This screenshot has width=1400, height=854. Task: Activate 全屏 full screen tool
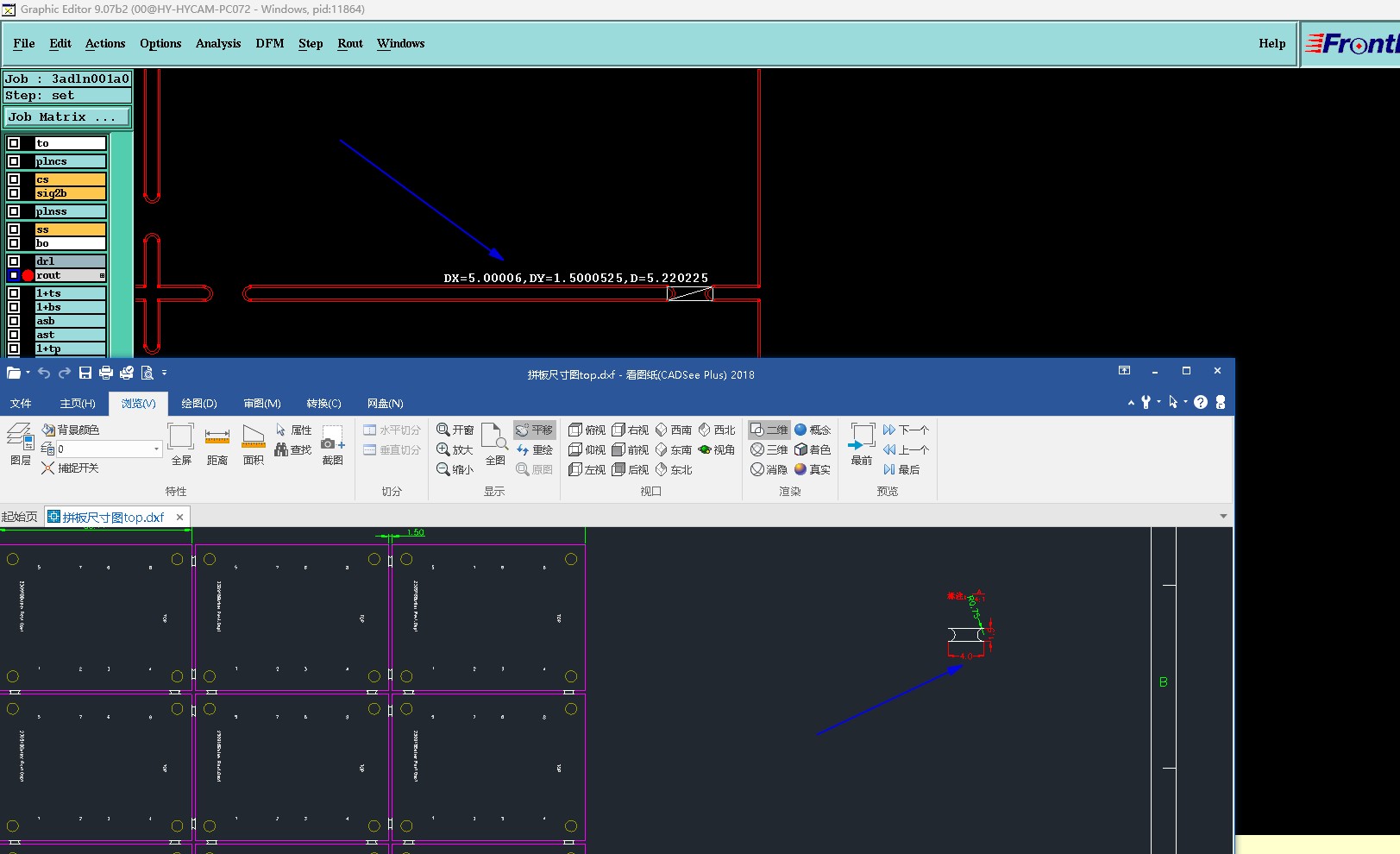[181, 445]
